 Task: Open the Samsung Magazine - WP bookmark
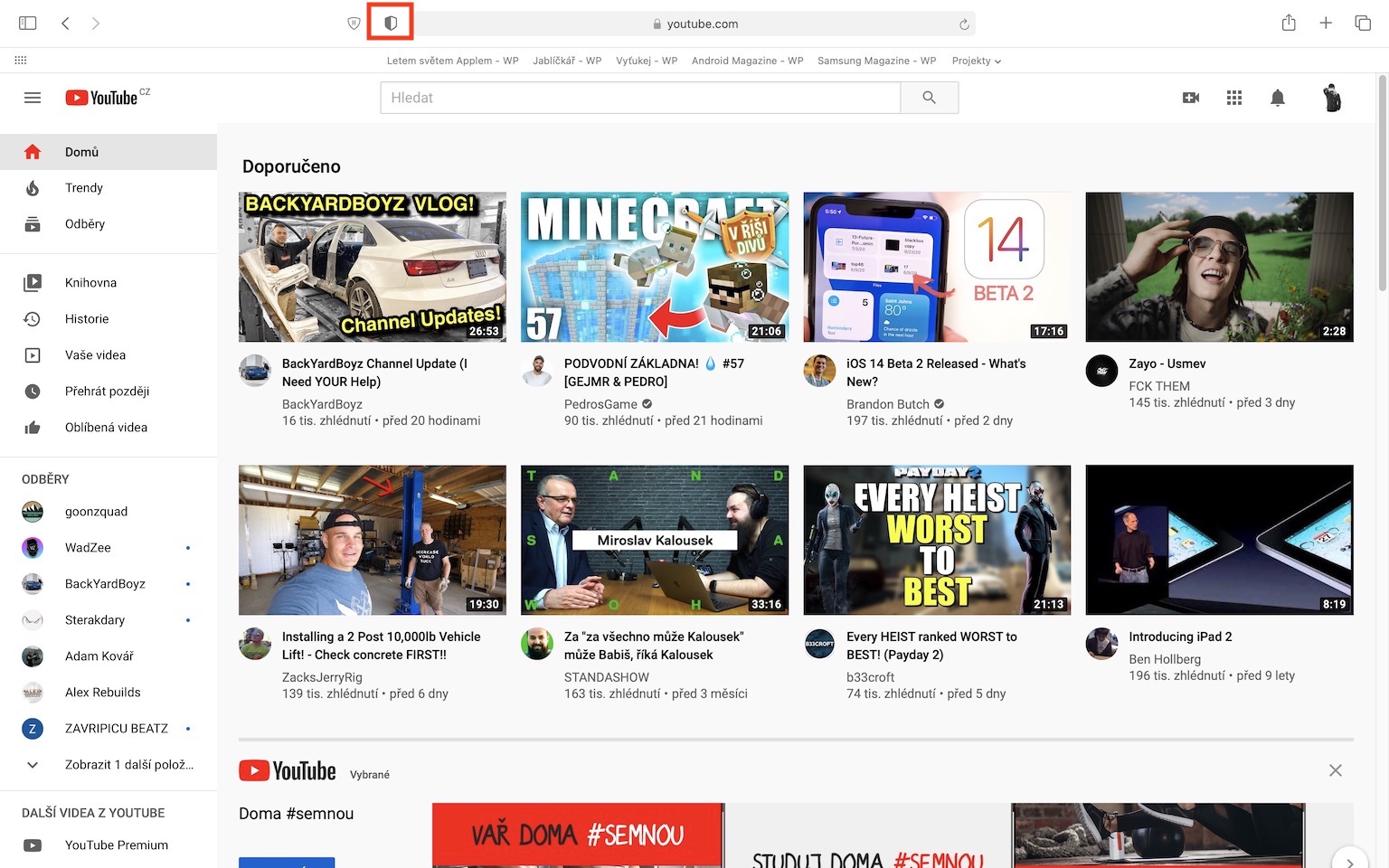point(876,61)
